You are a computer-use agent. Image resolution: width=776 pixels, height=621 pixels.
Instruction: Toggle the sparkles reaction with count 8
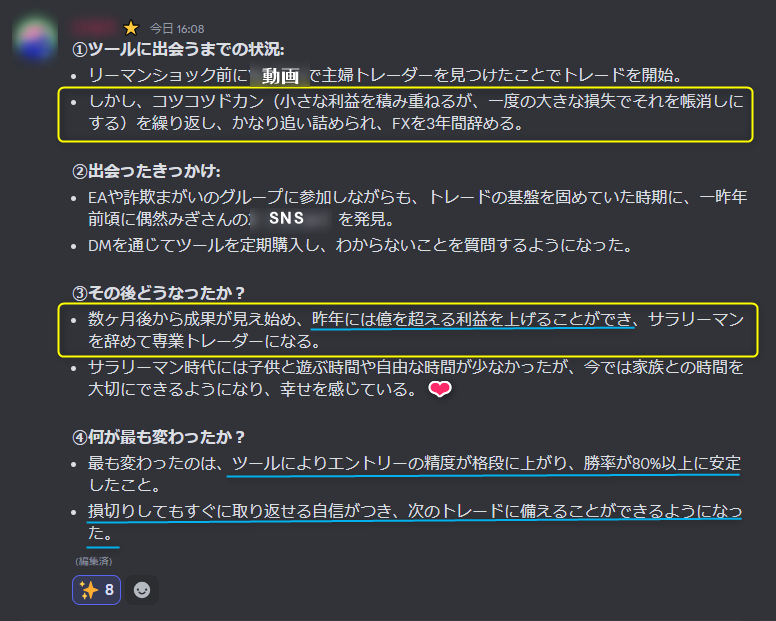coord(97,590)
